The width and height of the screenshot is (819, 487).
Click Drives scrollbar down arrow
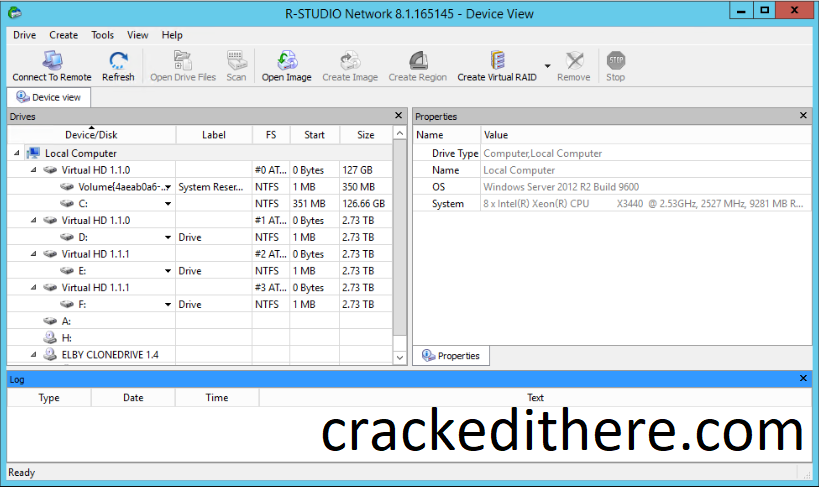[x=400, y=357]
